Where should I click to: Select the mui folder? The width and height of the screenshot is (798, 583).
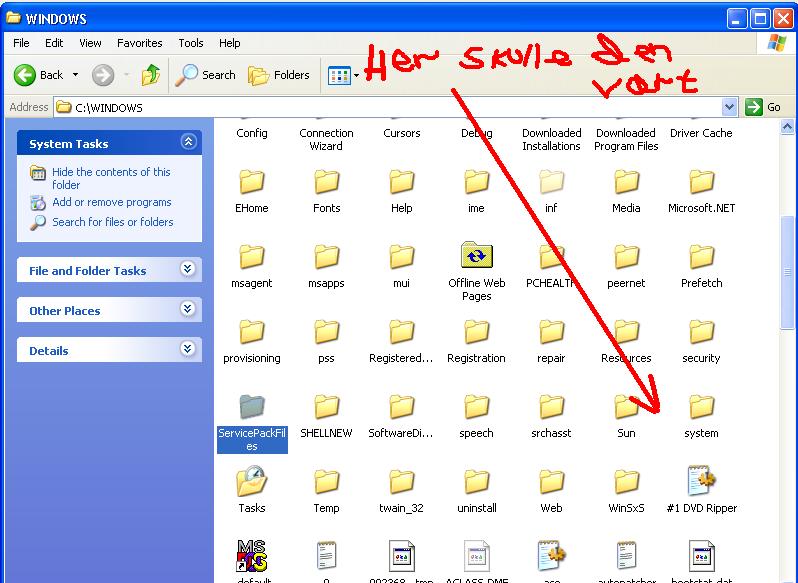click(401, 267)
